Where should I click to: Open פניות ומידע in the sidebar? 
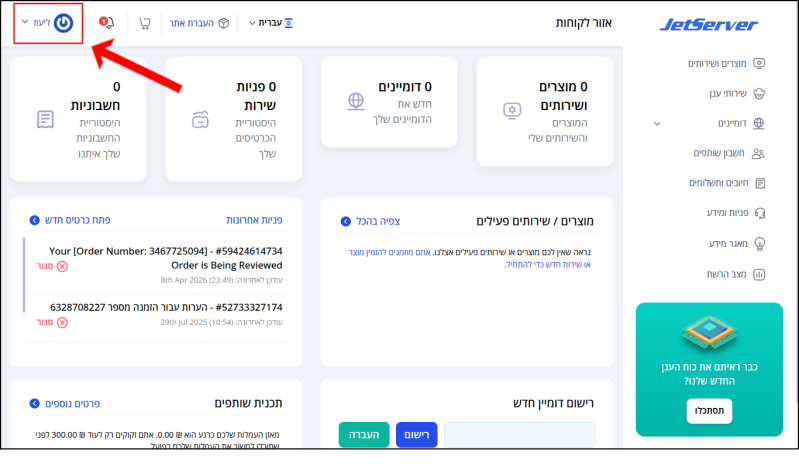pos(728,213)
